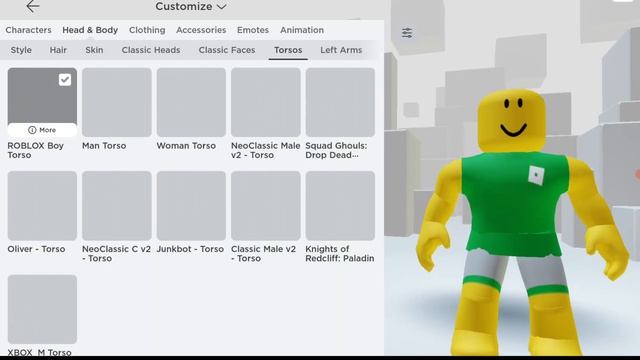The image size is (640, 360).
Task: Choose the Man Torso thumbnail
Action: tap(117, 102)
